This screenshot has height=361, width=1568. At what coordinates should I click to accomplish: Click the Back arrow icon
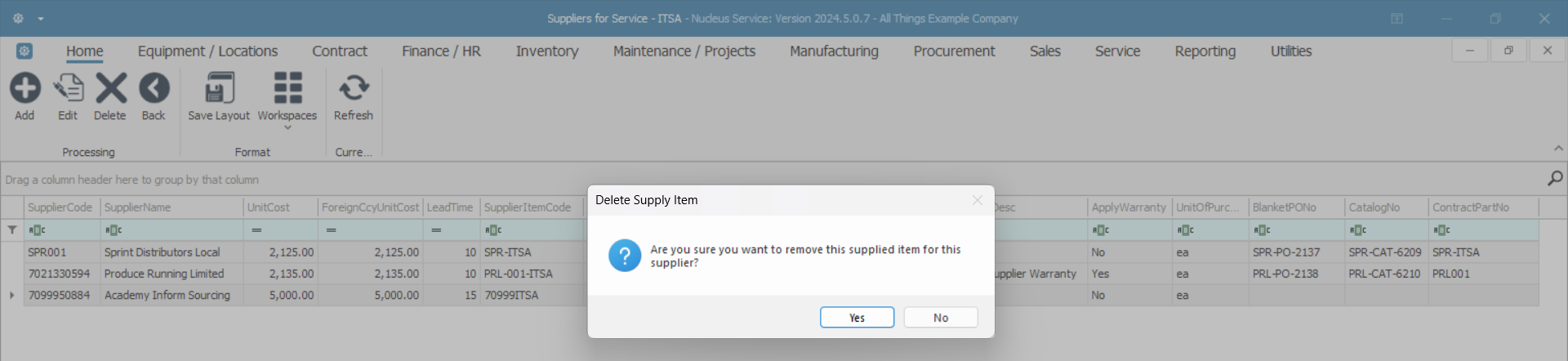pyautogui.click(x=154, y=88)
